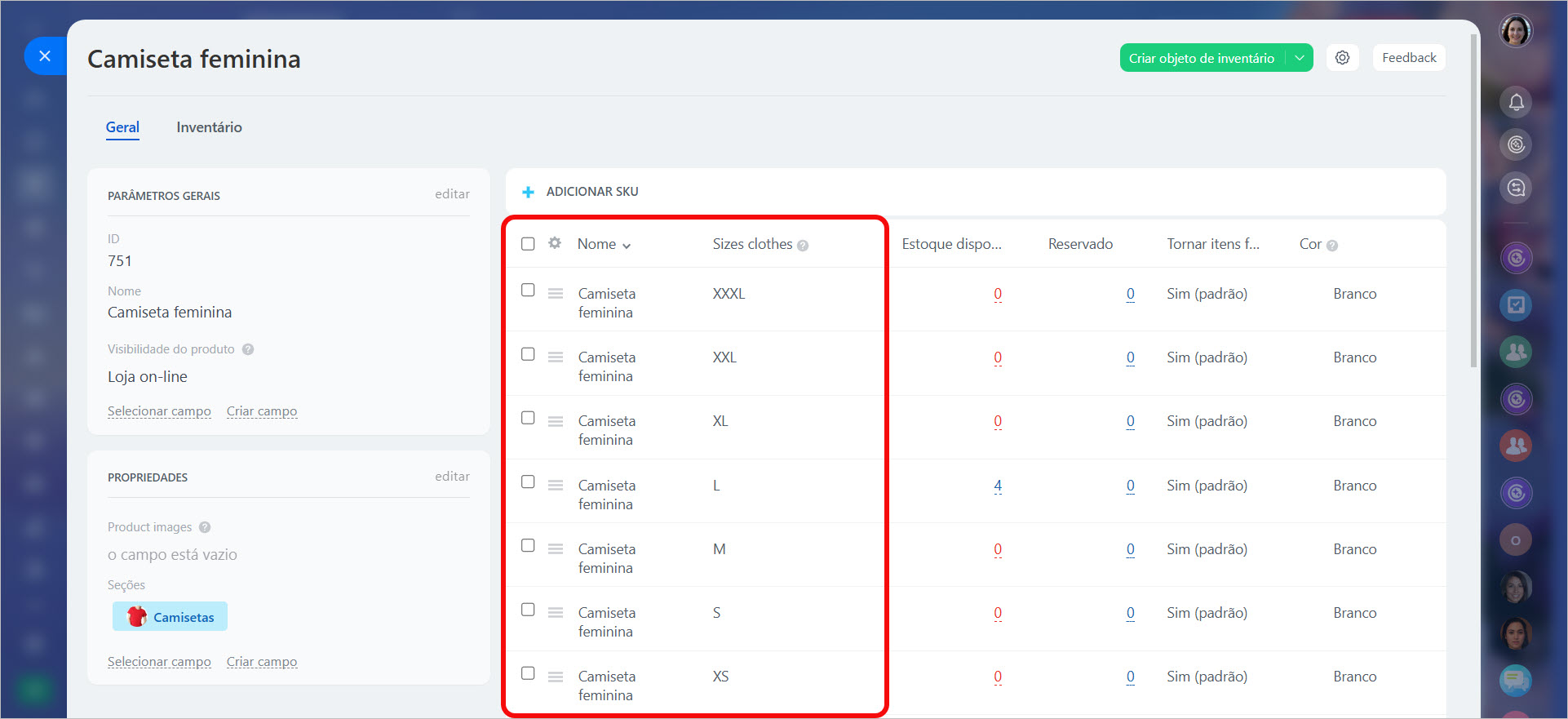The height and width of the screenshot is (719, 1568).
Task: Check the S size row checkbox
Action: tap(528, 610)
